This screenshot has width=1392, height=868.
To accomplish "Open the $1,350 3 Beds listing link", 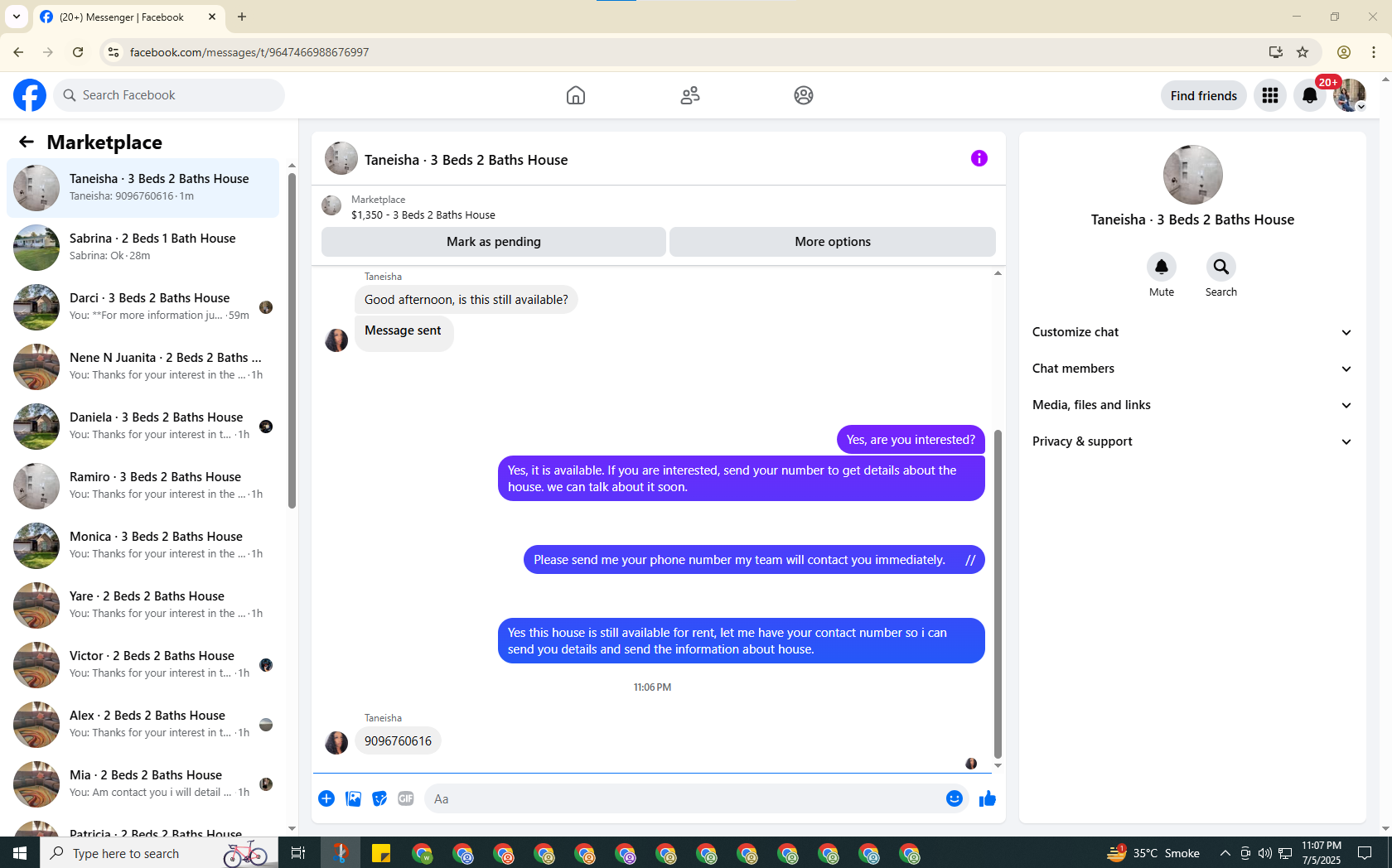I will pos(423,215).
